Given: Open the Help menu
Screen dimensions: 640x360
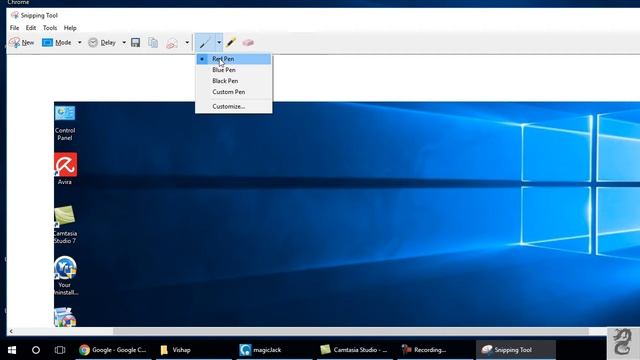Looking at the screenshot, I should pyautogui.click(x=70, y=28).
